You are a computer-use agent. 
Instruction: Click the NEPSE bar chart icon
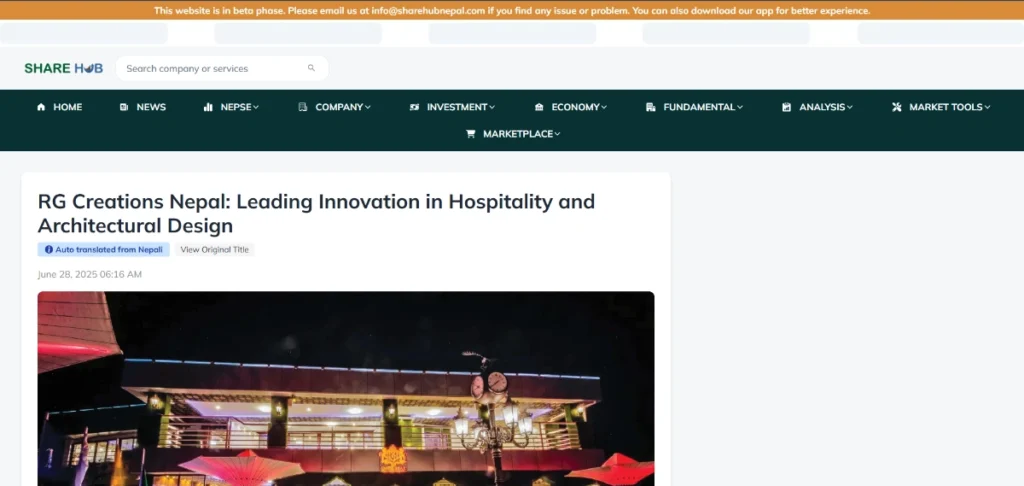(208, 107)
